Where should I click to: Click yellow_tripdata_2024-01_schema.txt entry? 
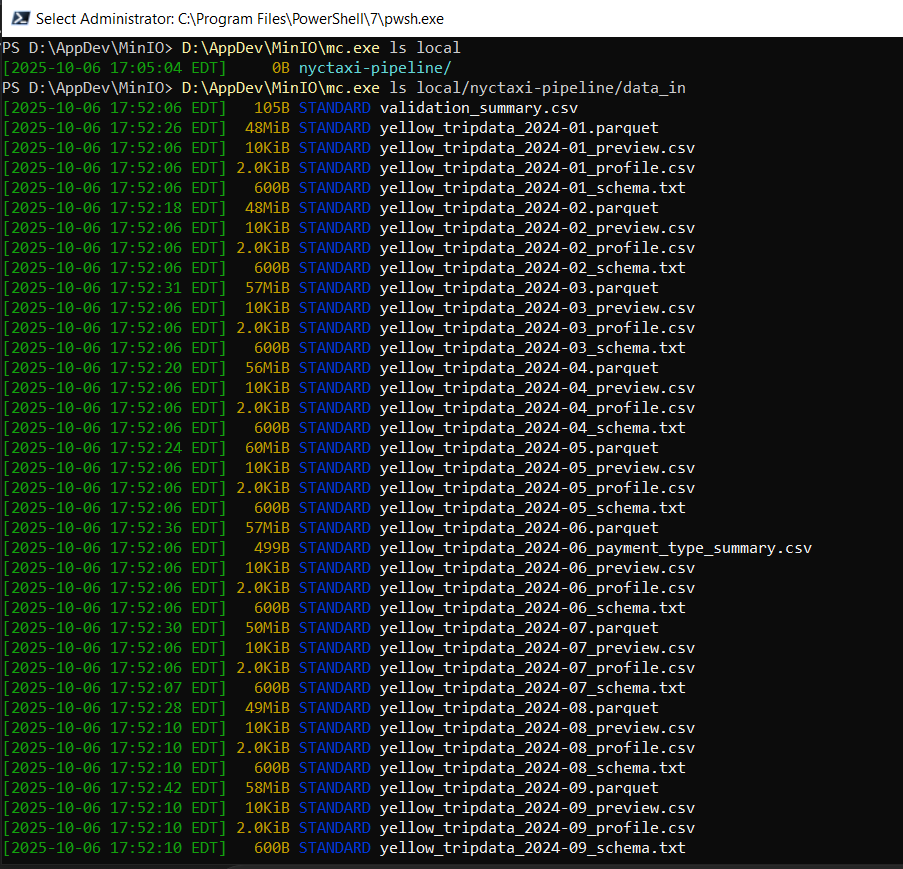tap(533, 188)
